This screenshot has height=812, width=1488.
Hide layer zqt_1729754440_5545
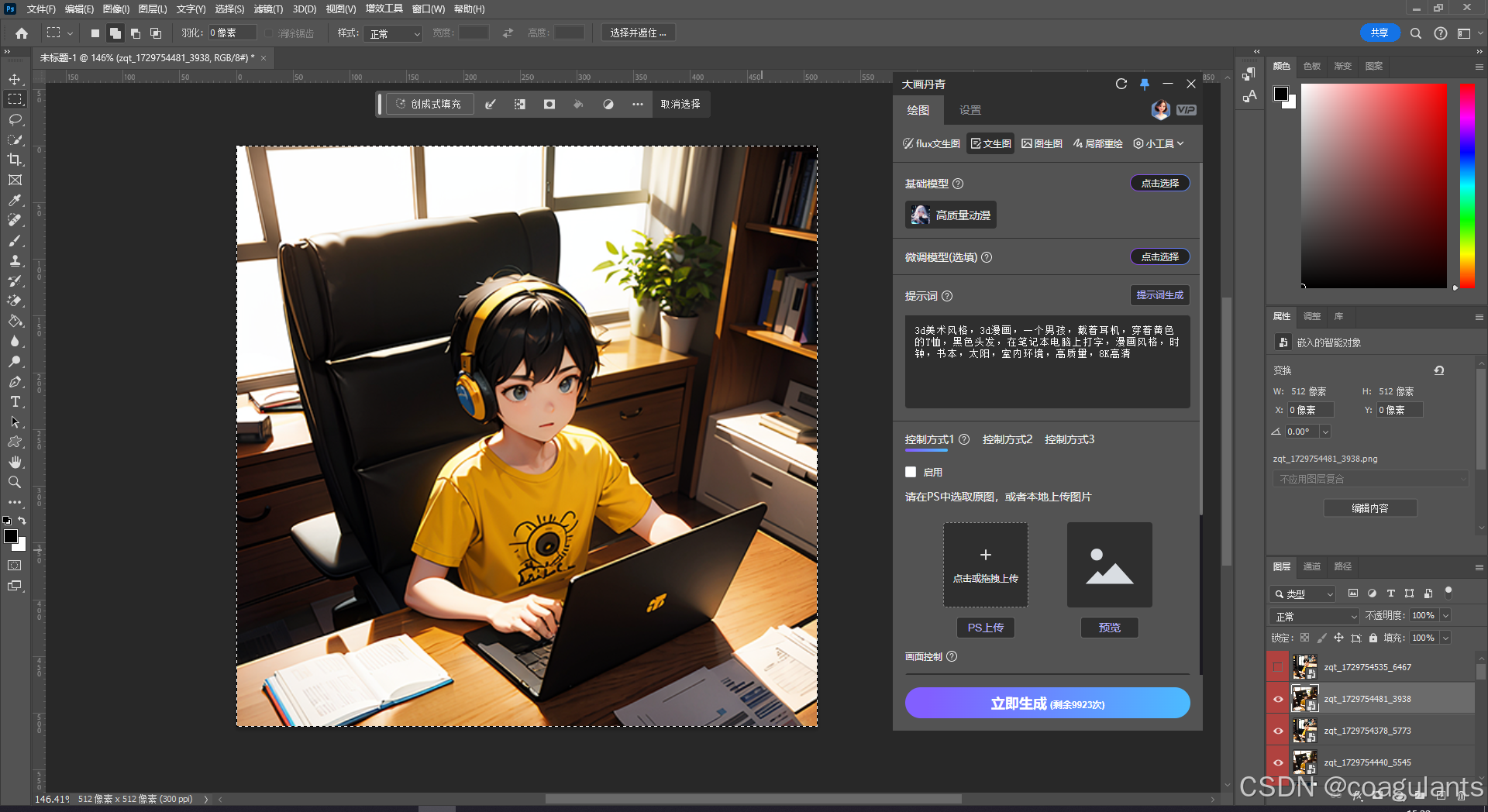1278,762
